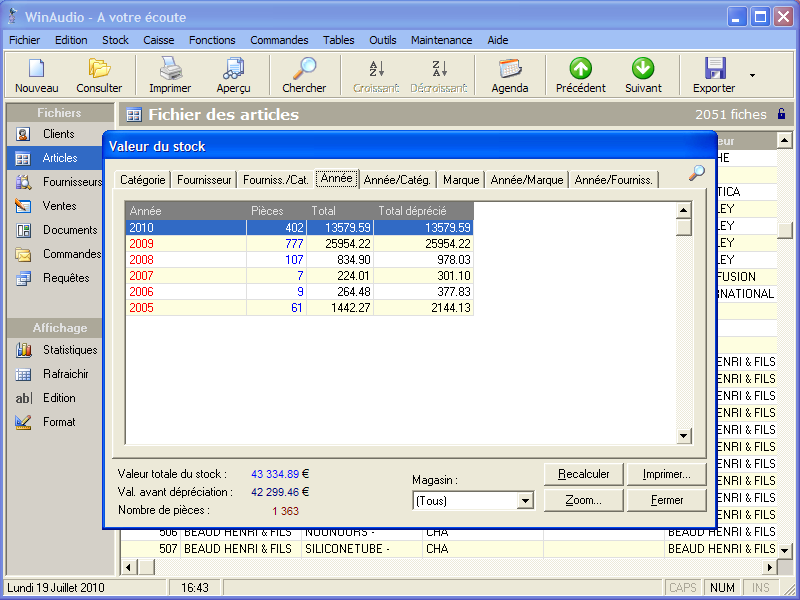Sort by the Total déprécié column header

[x=423, y=211]
